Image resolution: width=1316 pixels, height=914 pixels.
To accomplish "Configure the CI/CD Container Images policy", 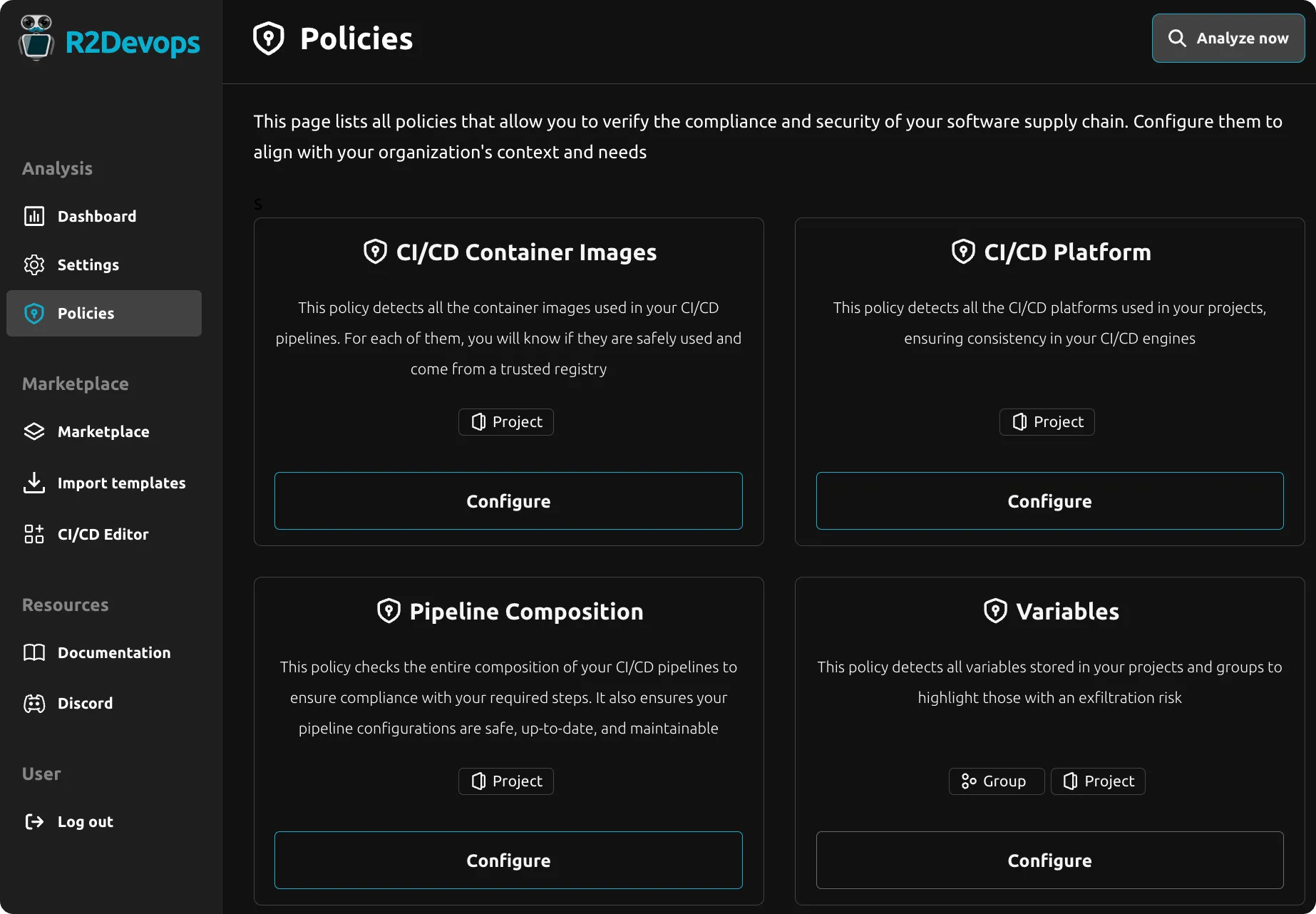I will 508,500.
